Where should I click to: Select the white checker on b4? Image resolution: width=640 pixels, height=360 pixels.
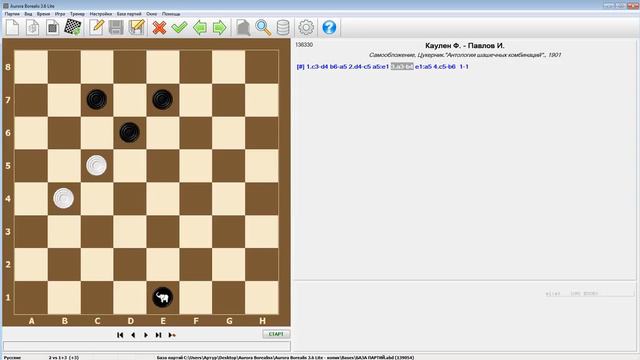tap(64, 198)
